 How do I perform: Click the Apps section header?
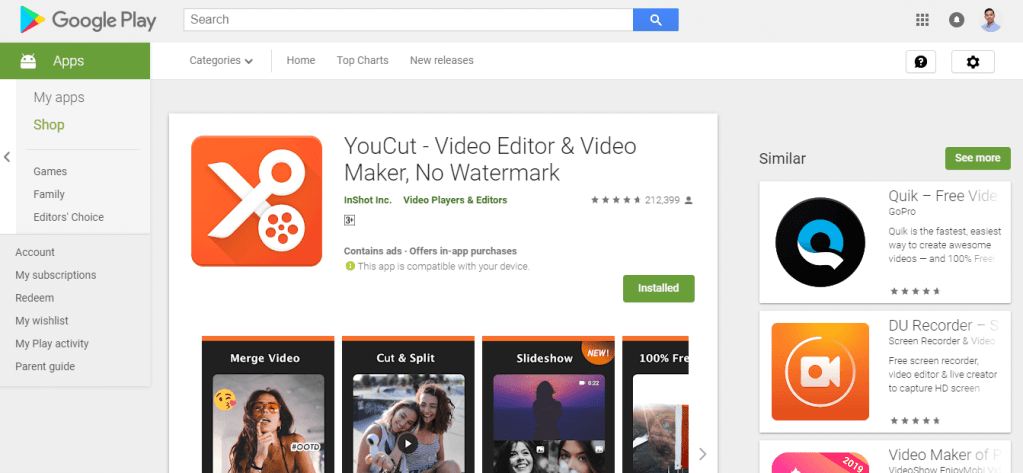[x=75, y=61]
